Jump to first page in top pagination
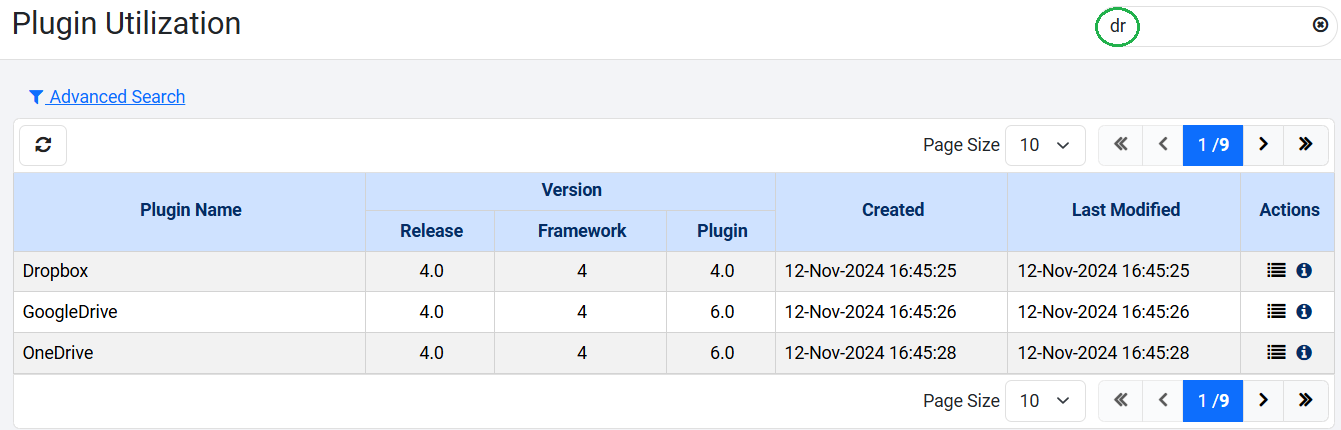 [x=1120, y=145]
